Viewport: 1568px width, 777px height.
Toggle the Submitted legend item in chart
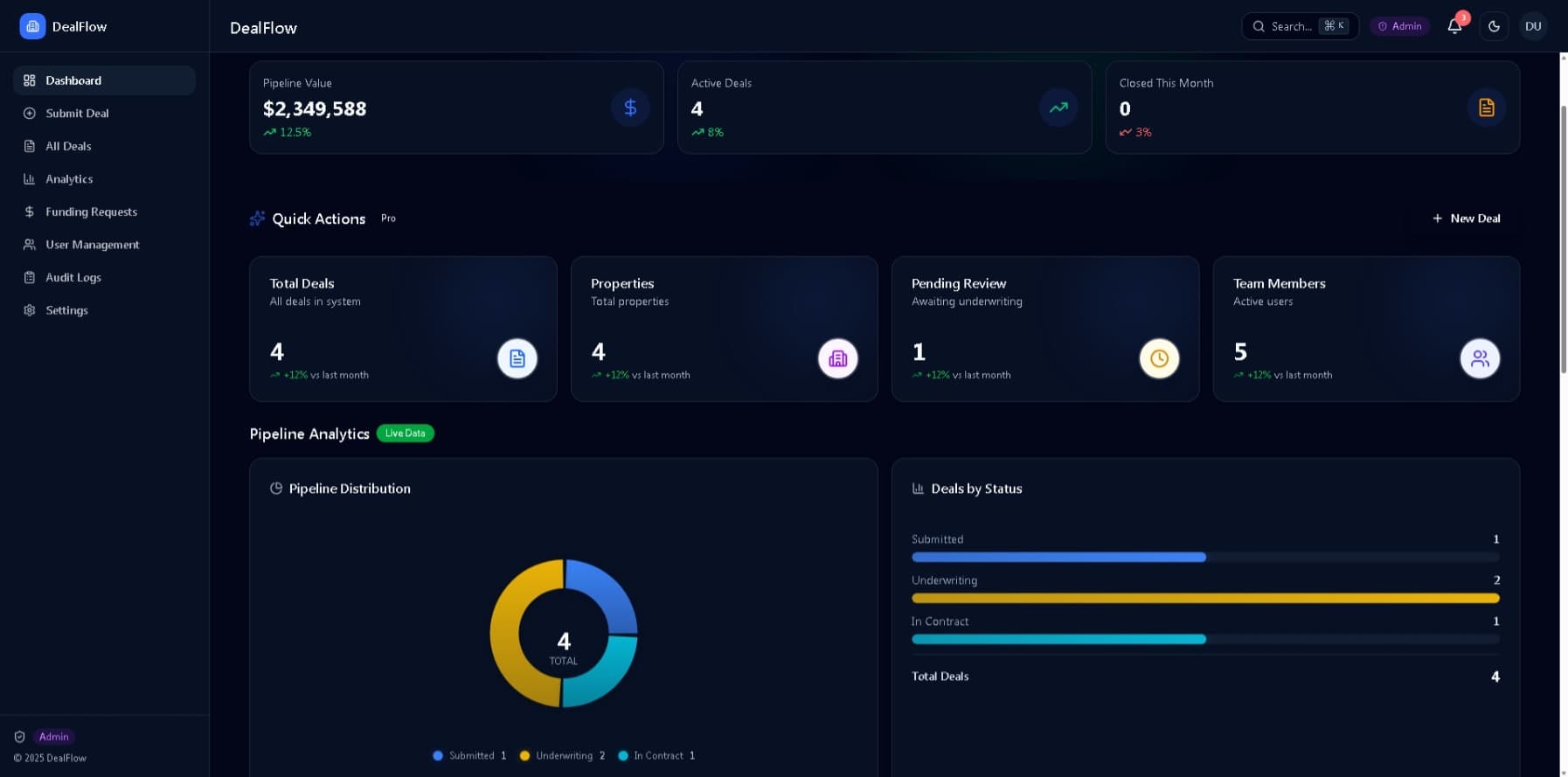469,756
